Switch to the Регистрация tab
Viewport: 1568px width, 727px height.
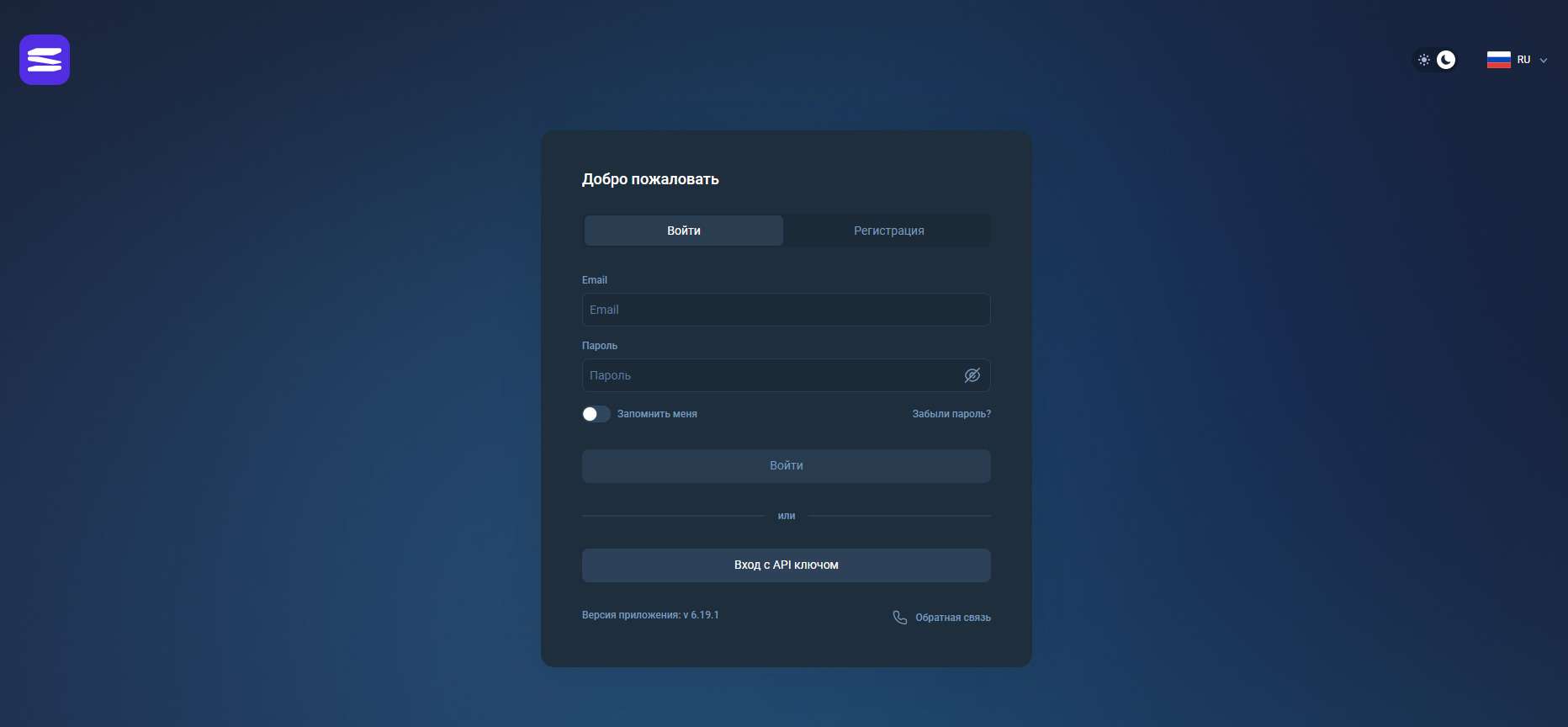(888, 231)
